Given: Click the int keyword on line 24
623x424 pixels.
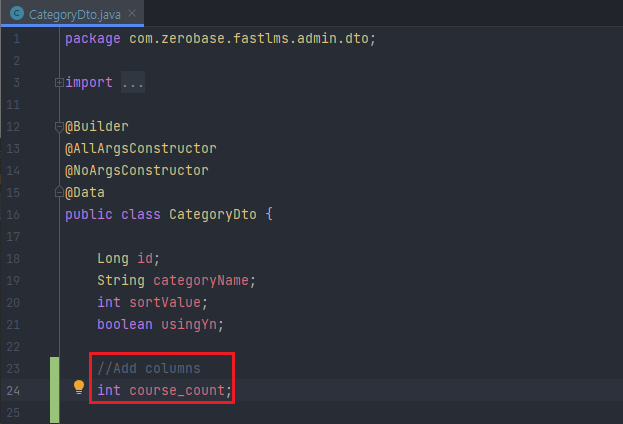Looking at the screenshot, I should 109,391.
